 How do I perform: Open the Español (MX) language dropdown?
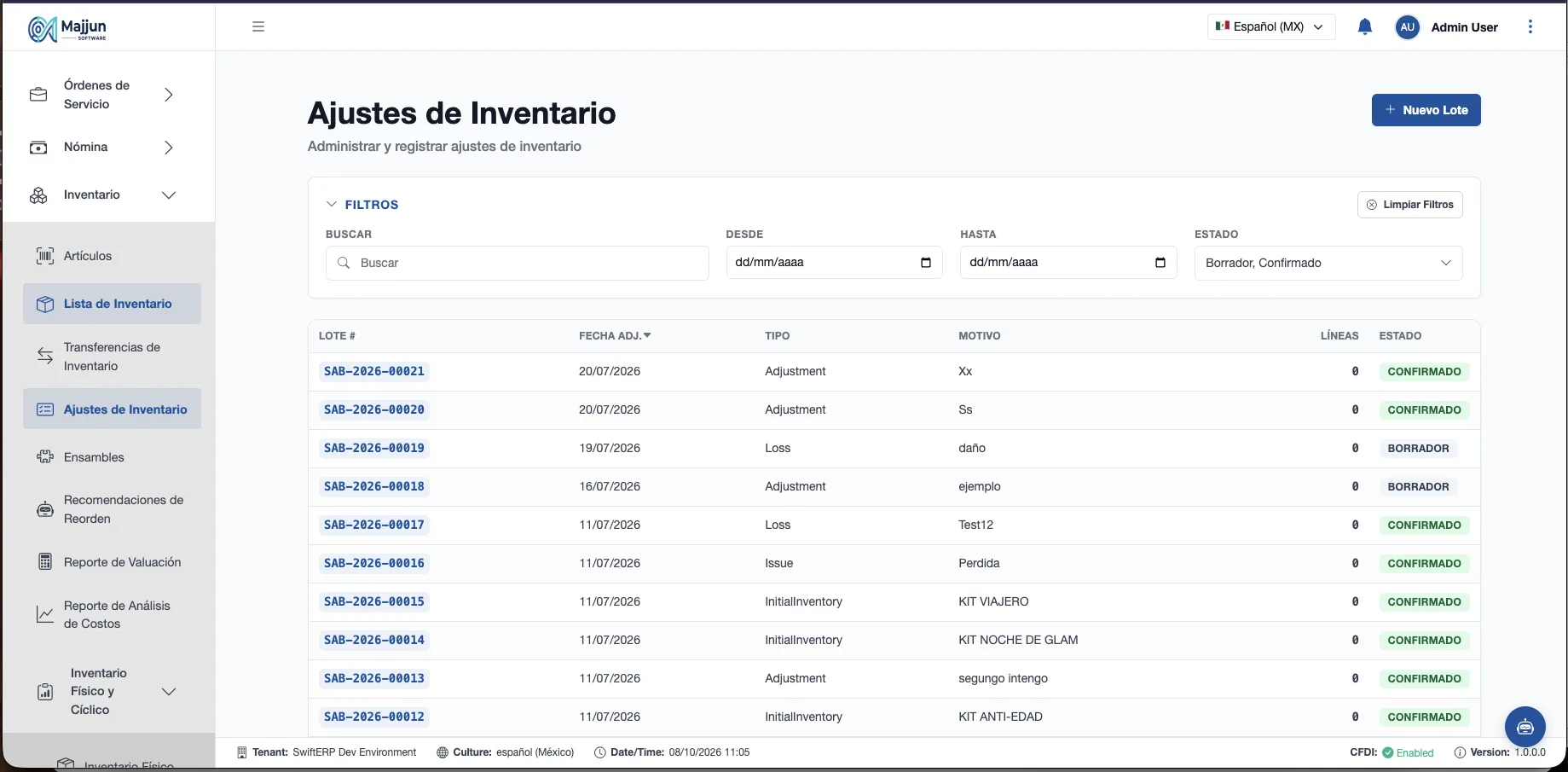click(1270, 26)
